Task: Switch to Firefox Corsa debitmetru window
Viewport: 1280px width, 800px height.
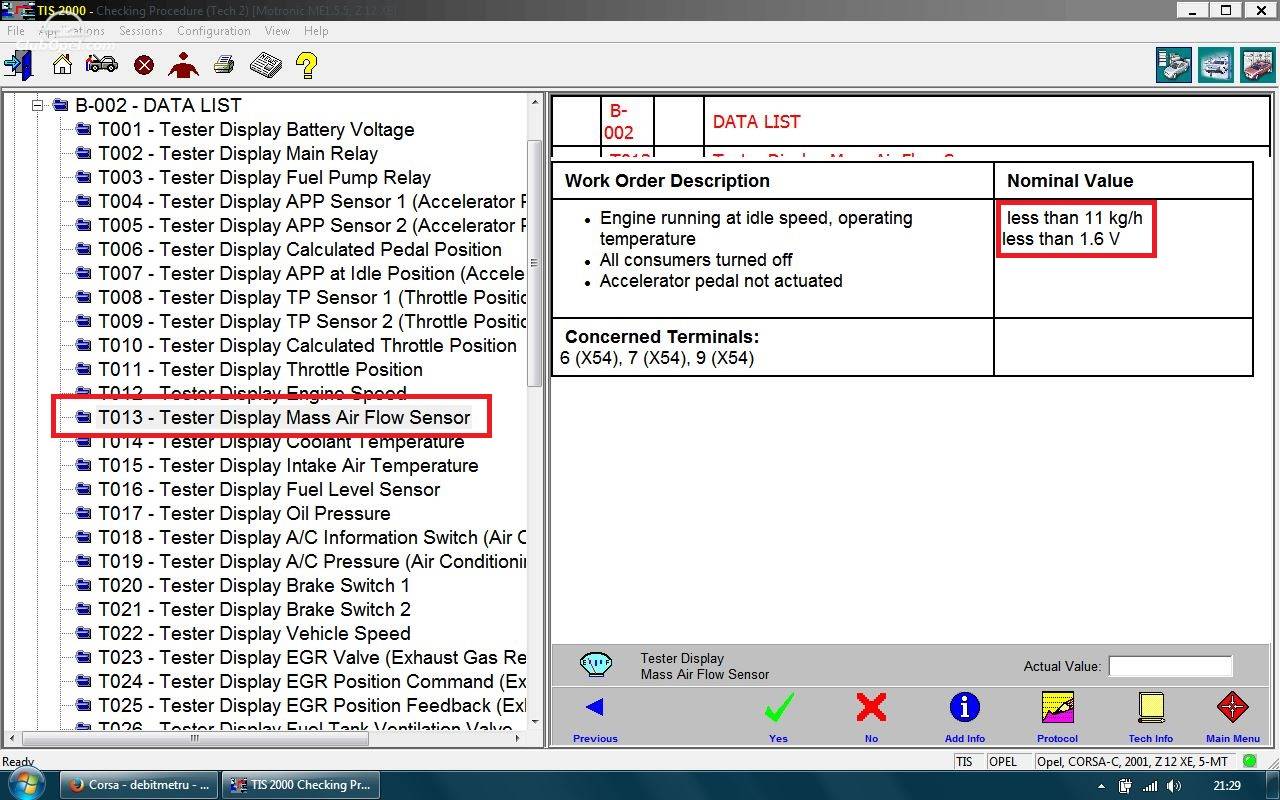Action: point(138,785)
